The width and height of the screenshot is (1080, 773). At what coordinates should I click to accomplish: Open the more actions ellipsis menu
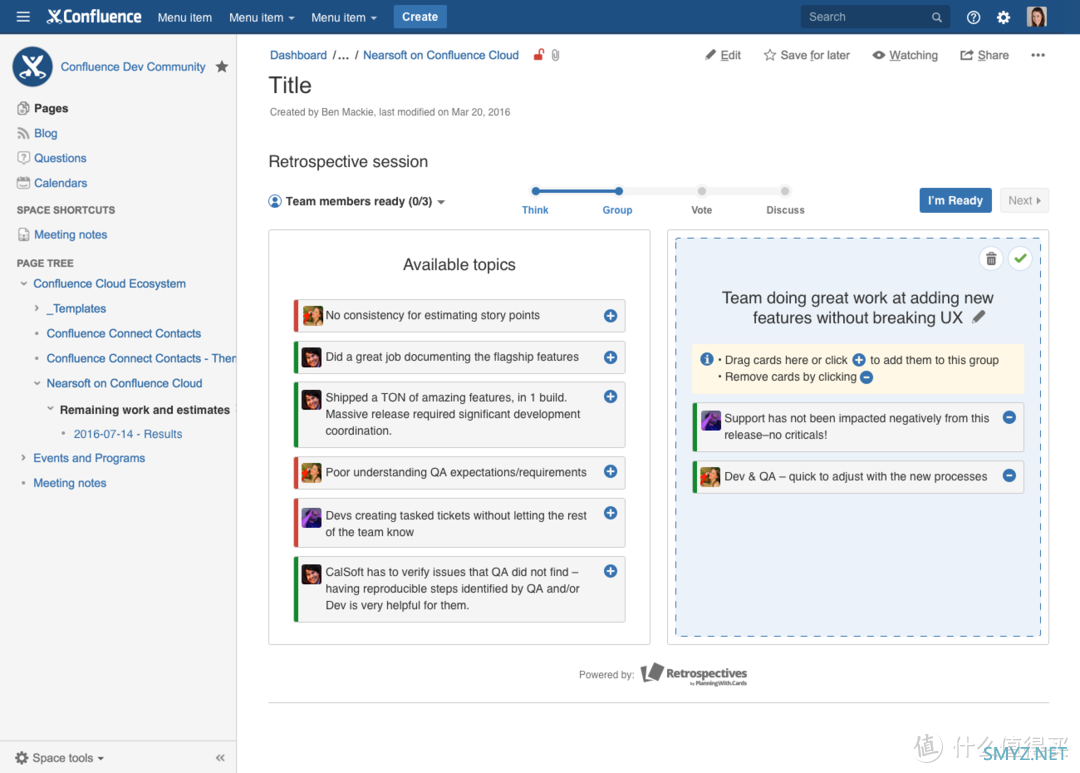click(1037, 55)
